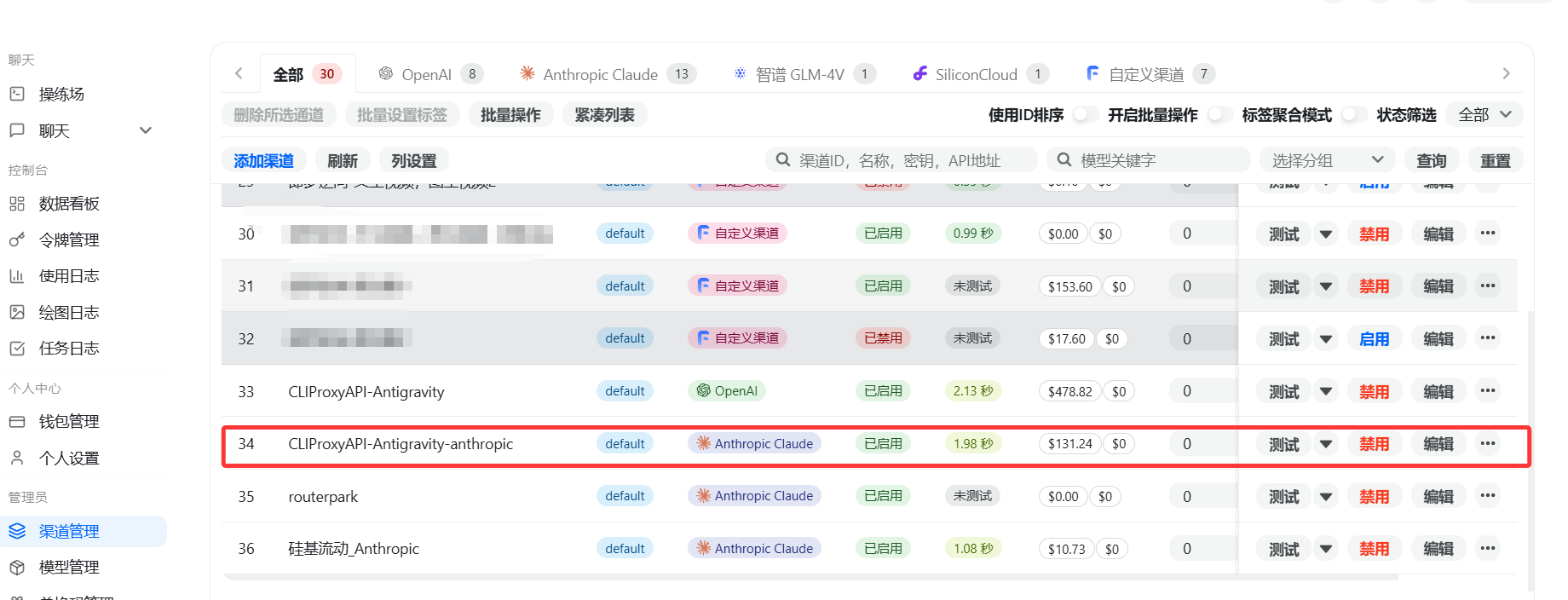The image size is (1568, 600).
Task: Toggle 开启批量操作 switch
Action: point(1219,114)
